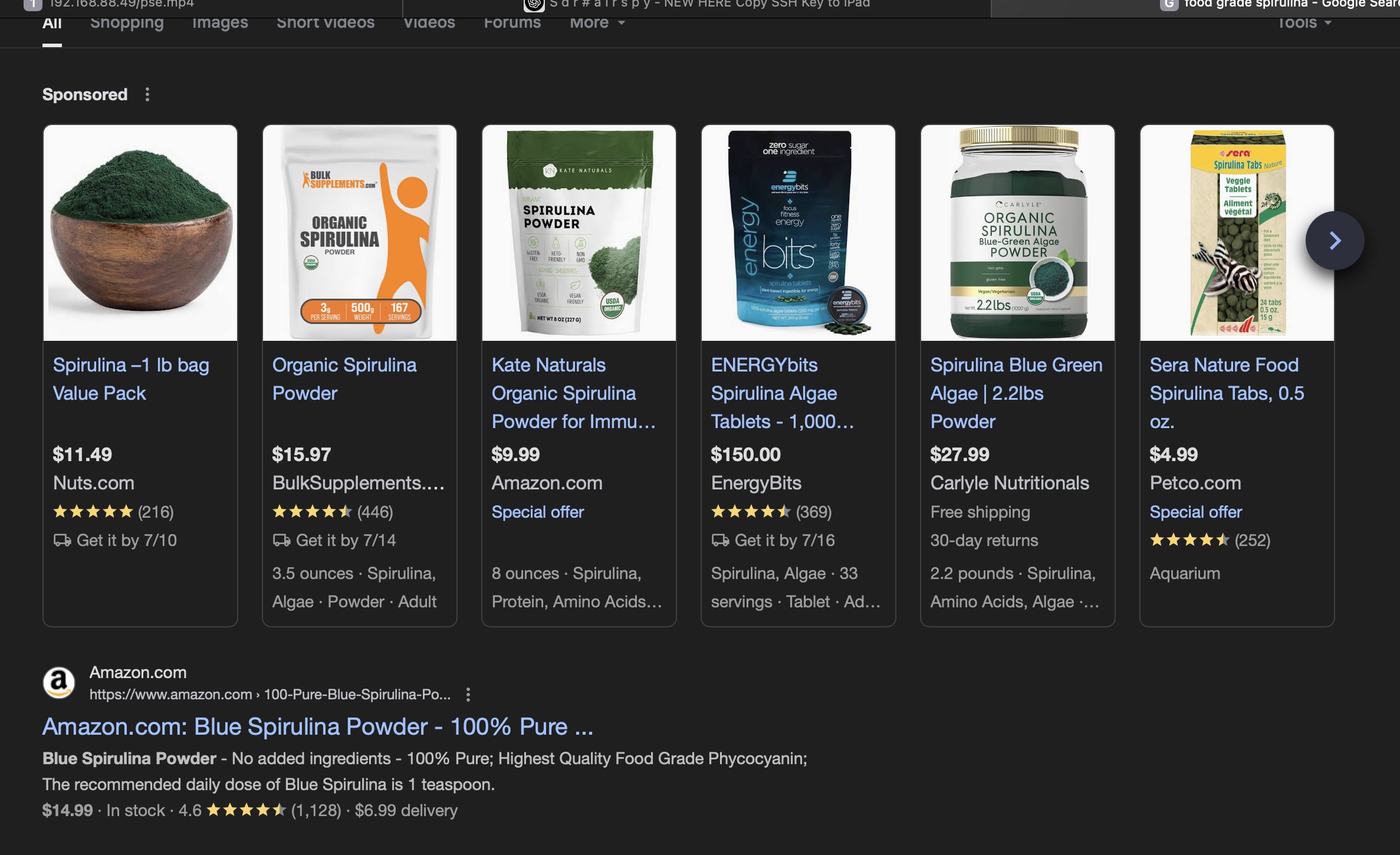Viewport: 1400px width, 855px height.
Task: Open ENERGYbits Spirulina Algae Tablets link
Action: (x=783, y=393)
